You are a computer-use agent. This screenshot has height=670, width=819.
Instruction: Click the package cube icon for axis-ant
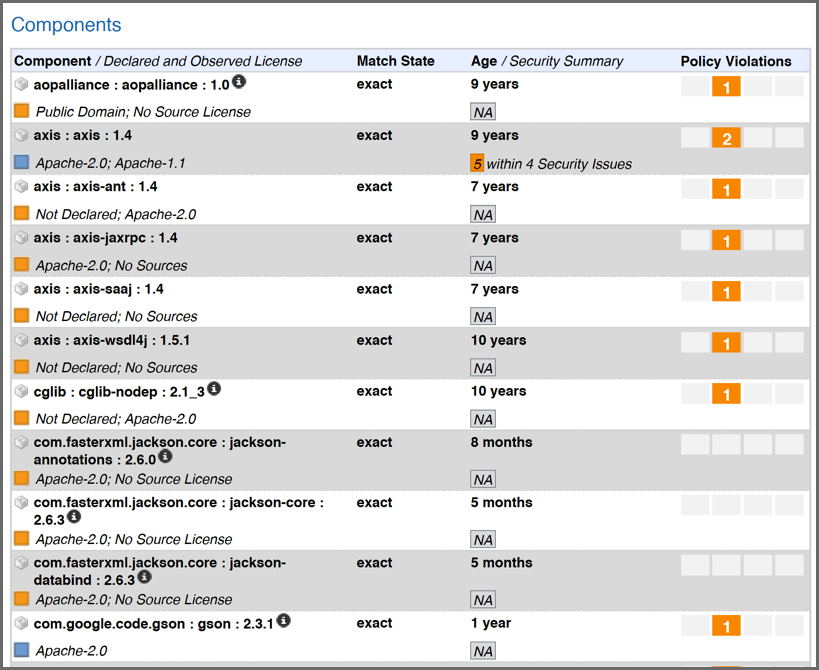[21, 186]
